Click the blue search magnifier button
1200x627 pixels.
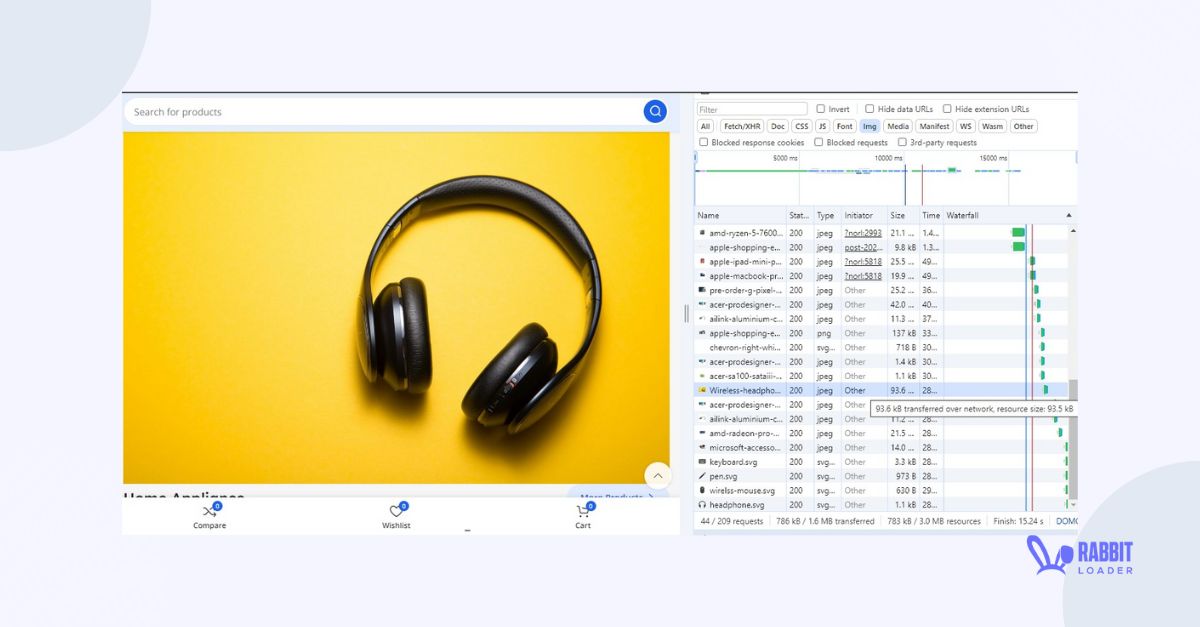(x=655, y=111)
